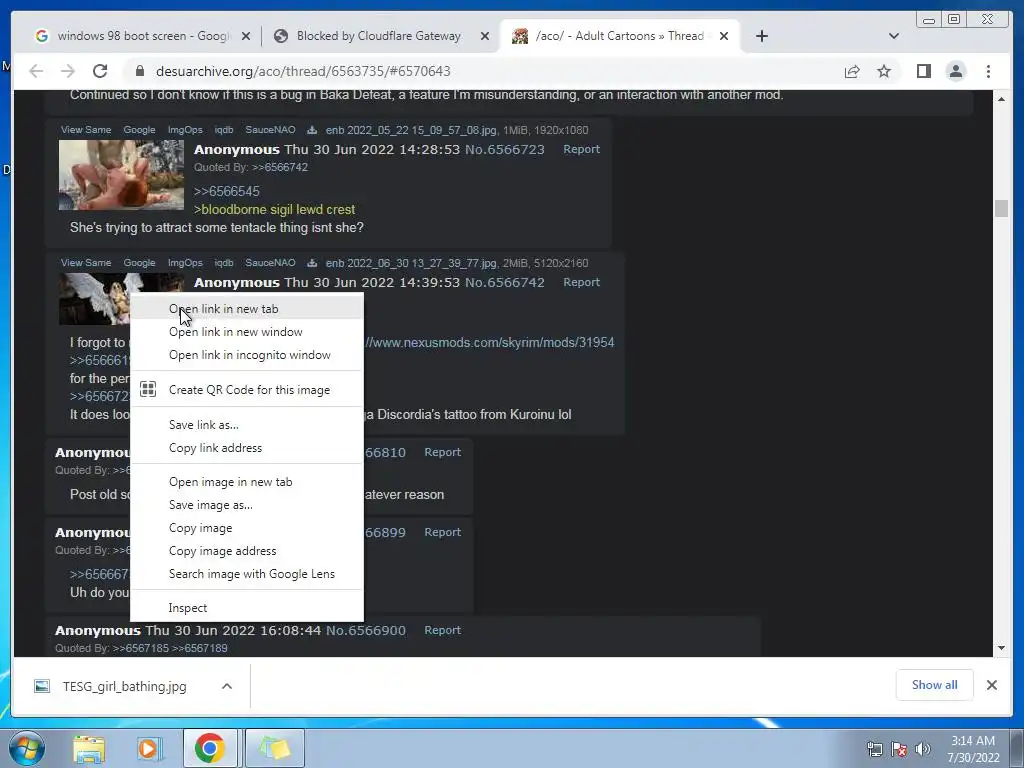Select Create QR Code for this image
This screenshot has width=1024, height=768.
[247, 390]
